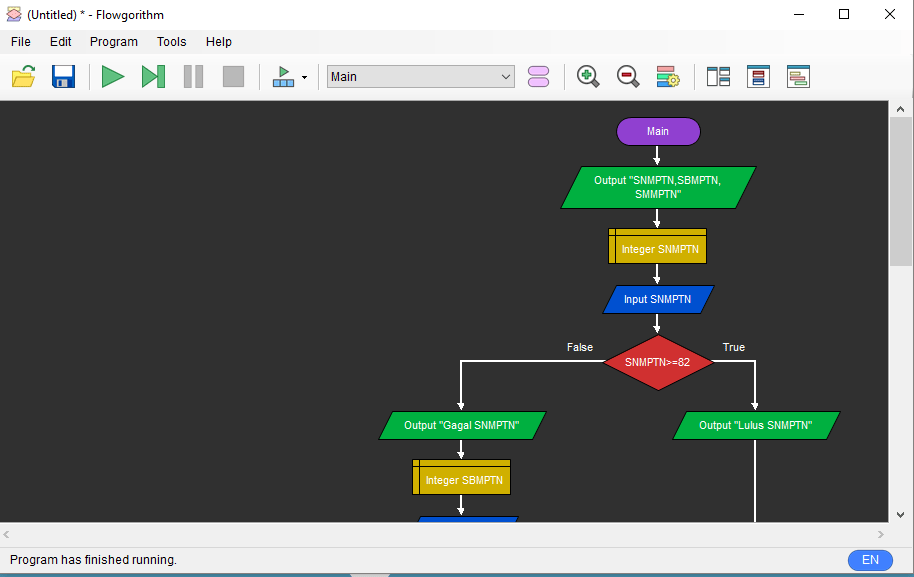This screenshot has width=914, height=577.
Task: Step through the program with the Step icon
Action: pyautogui.click(x=153, y=77)
